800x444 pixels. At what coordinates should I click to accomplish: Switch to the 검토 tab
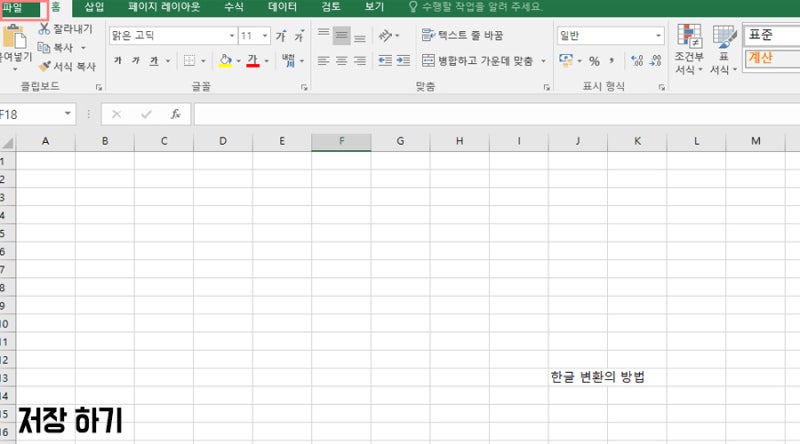pyautogui.click(x=331, y=7)
